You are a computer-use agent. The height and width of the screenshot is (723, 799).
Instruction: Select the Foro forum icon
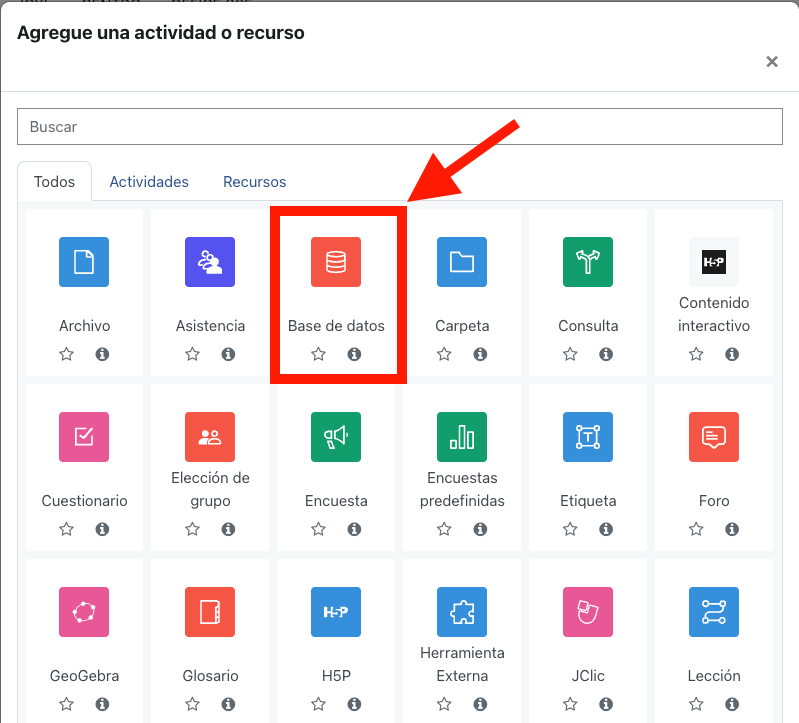coord(714,437)
